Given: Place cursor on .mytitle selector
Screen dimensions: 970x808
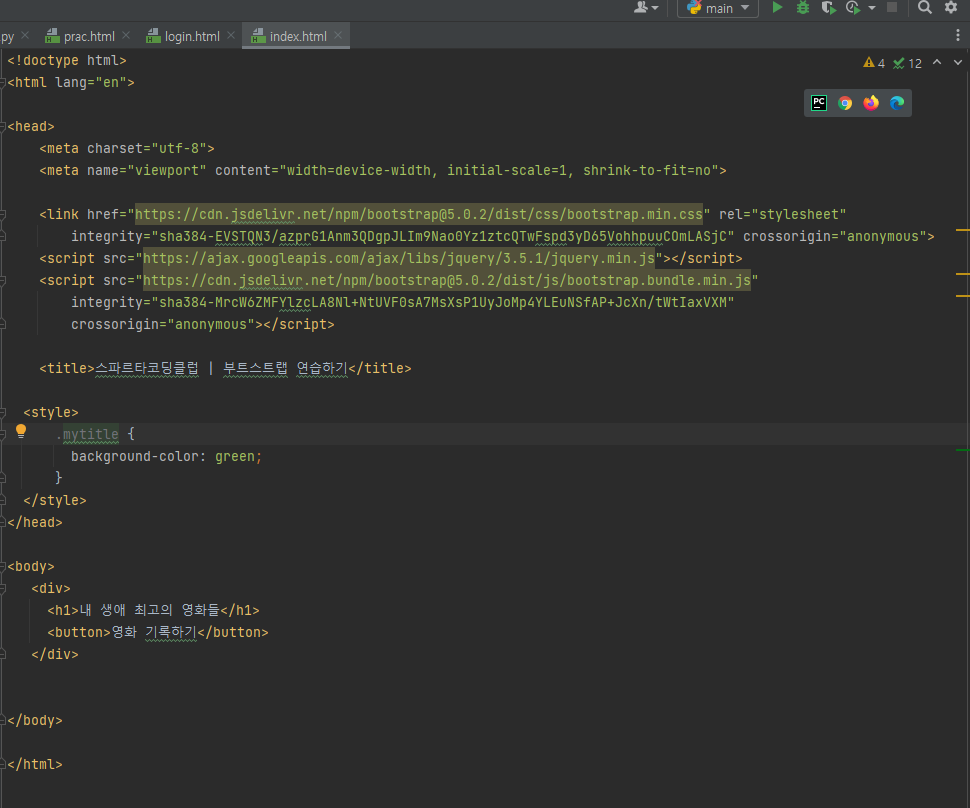Looking at the screenshot, I should click(87, 434).
